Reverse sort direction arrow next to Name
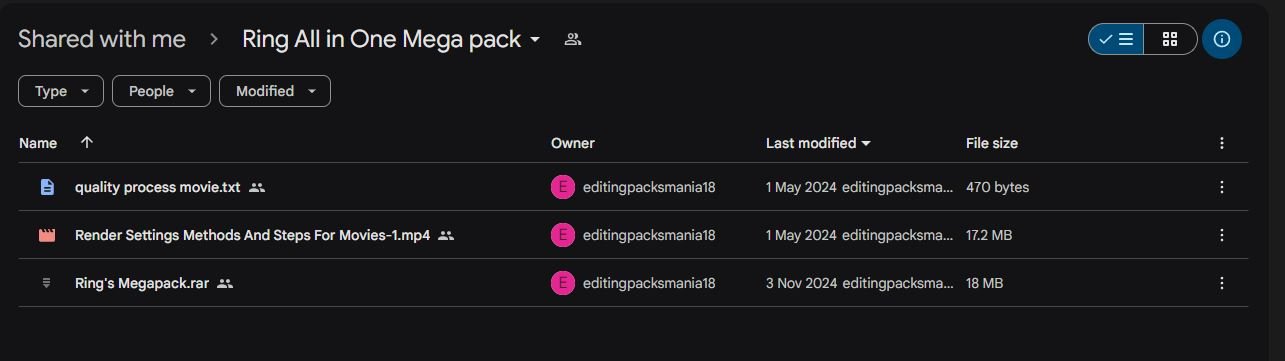Screen dimensions: 1285x361 click(x=87, y=143)
